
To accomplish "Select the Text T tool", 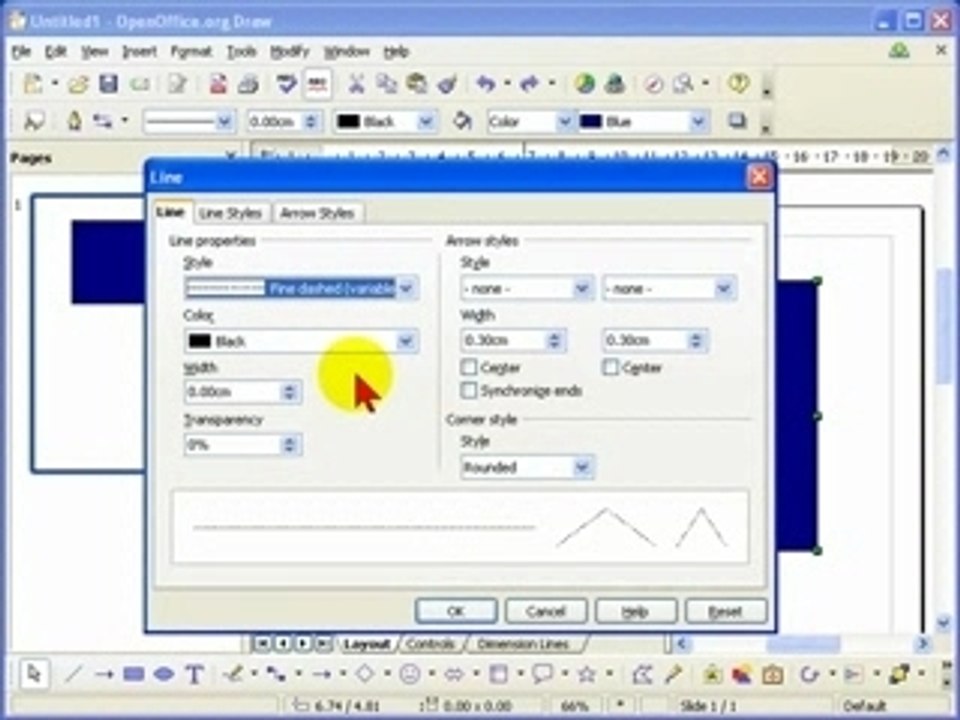I will [194, 675].
